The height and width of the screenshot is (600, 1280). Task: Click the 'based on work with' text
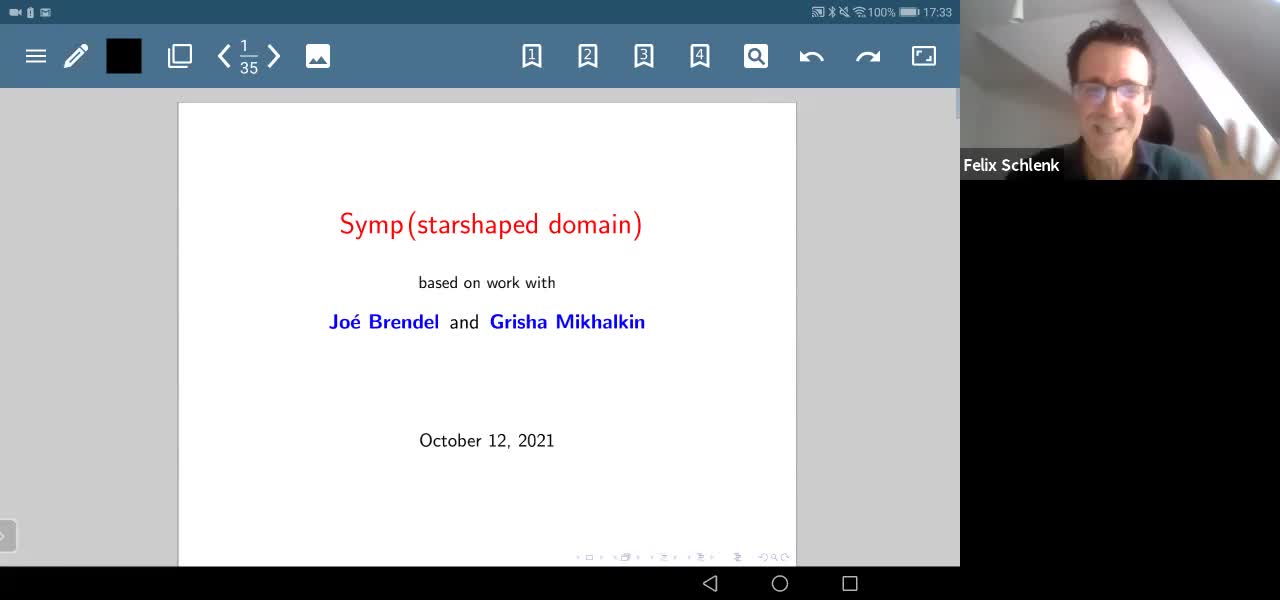pyautogui.click(x=487, y=283)
